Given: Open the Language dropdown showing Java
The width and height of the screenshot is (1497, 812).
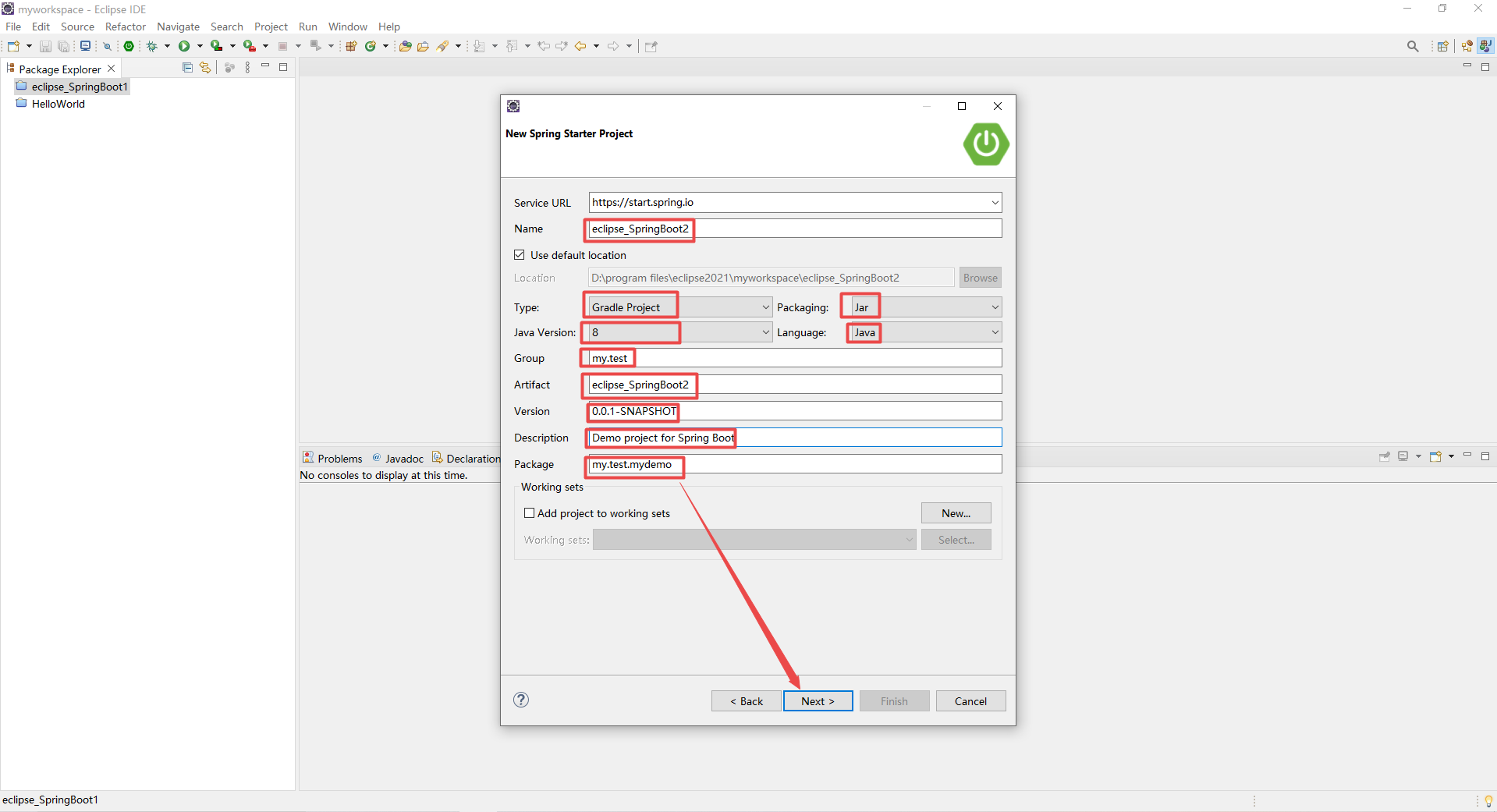Looking at the screenshot, I should point(995,332).
